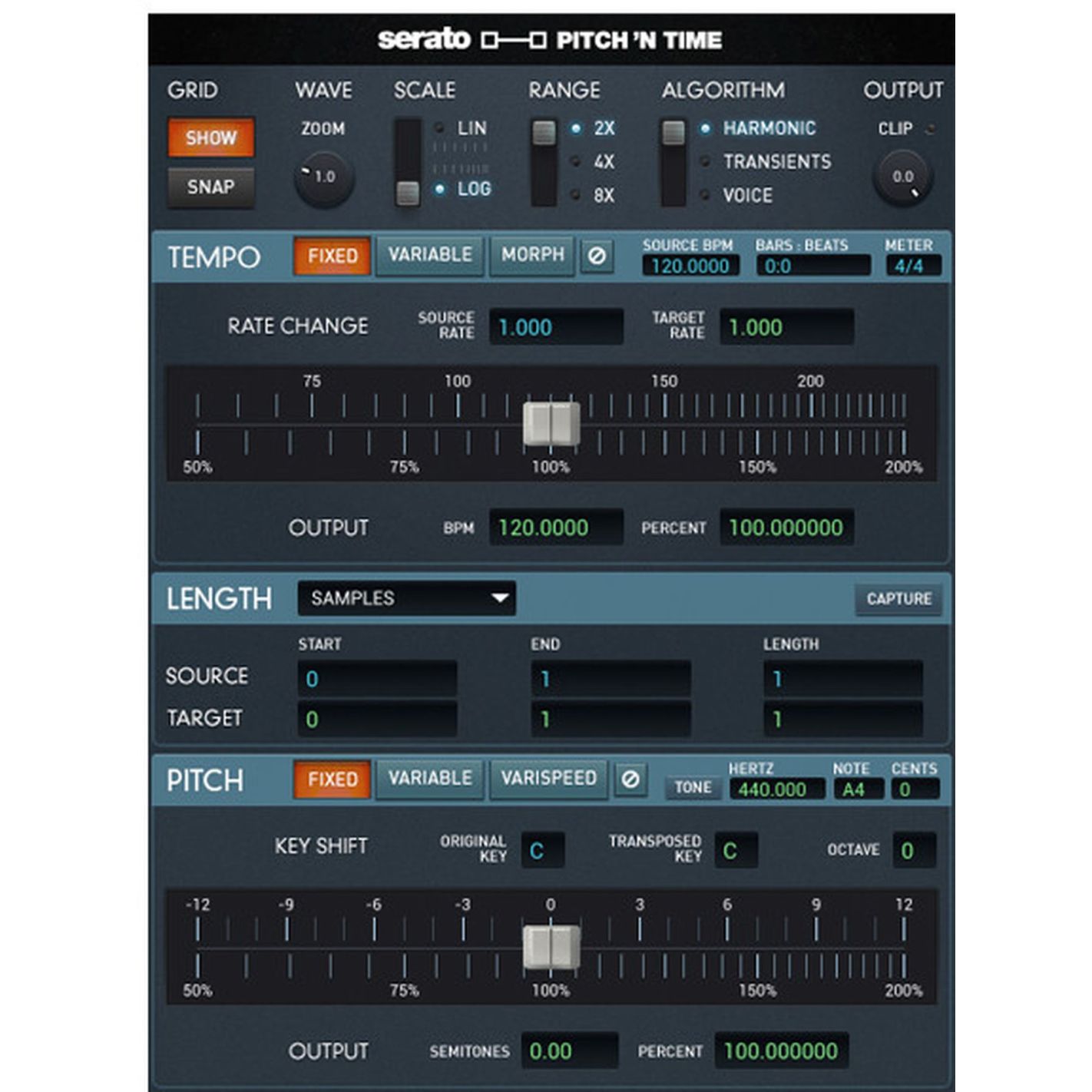Click the CLIP indicator light

point(931,129)
